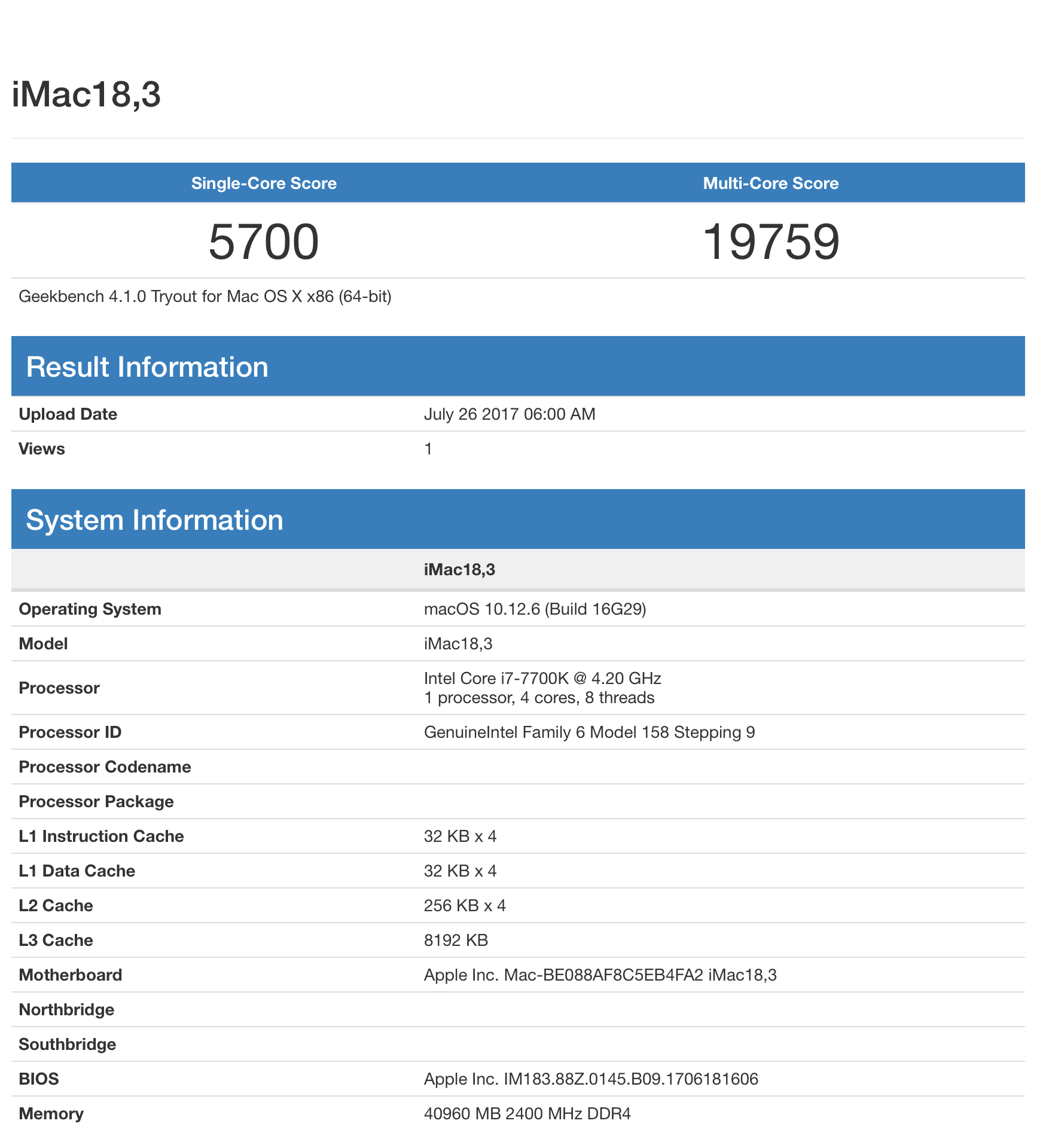
Task: Click the Memory label
Action: click(51, 1113)
